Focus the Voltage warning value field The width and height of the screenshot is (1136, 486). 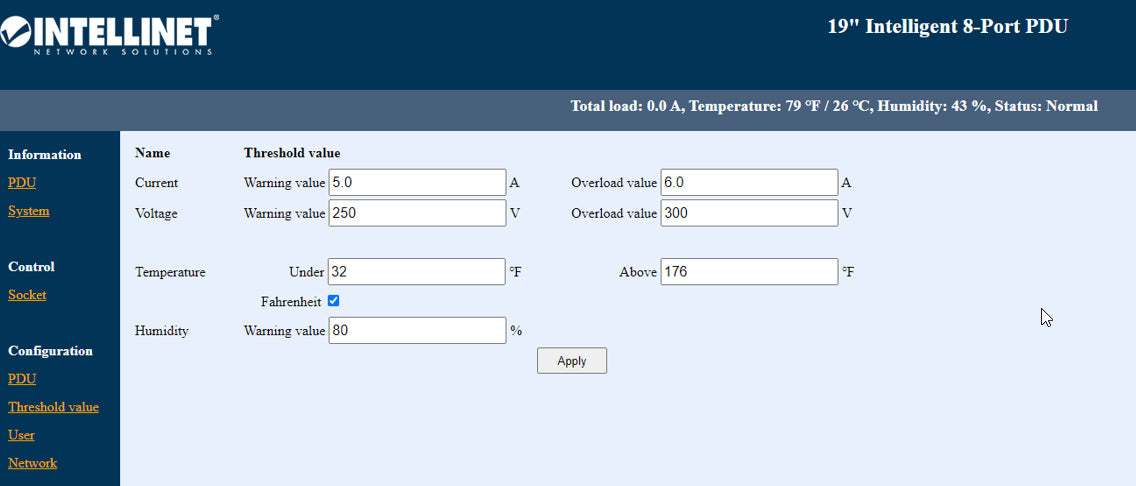pyautogui.click(x=417, y=213)
